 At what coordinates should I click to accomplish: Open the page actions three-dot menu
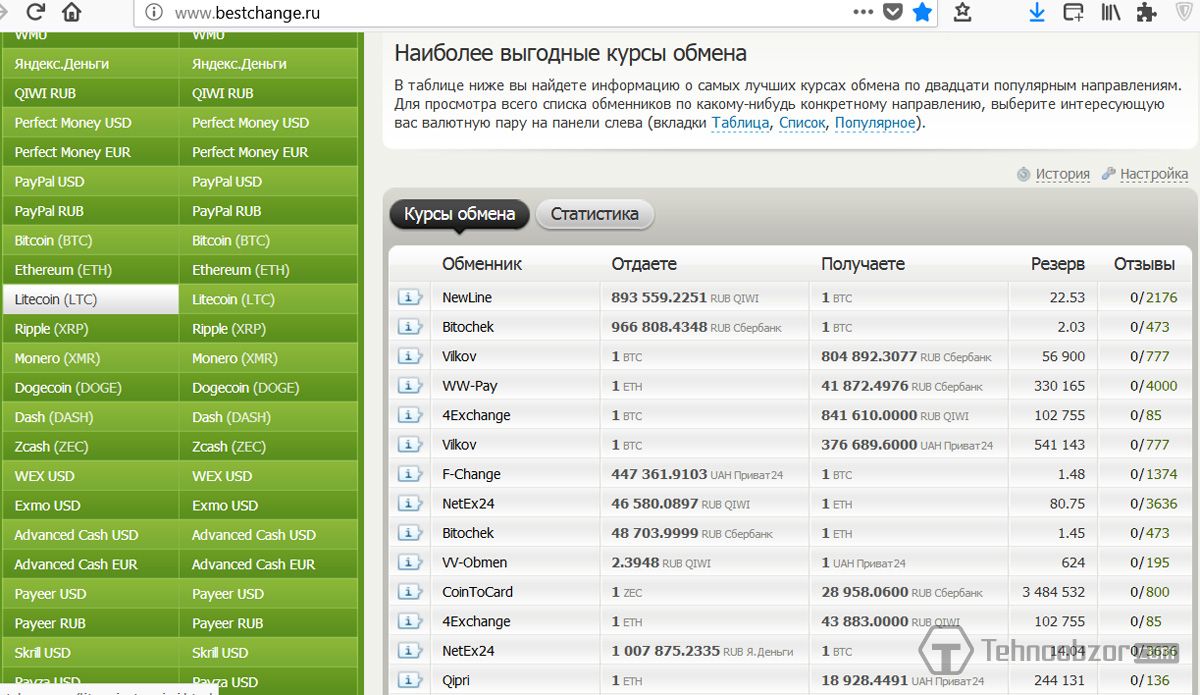pos(863,12)
